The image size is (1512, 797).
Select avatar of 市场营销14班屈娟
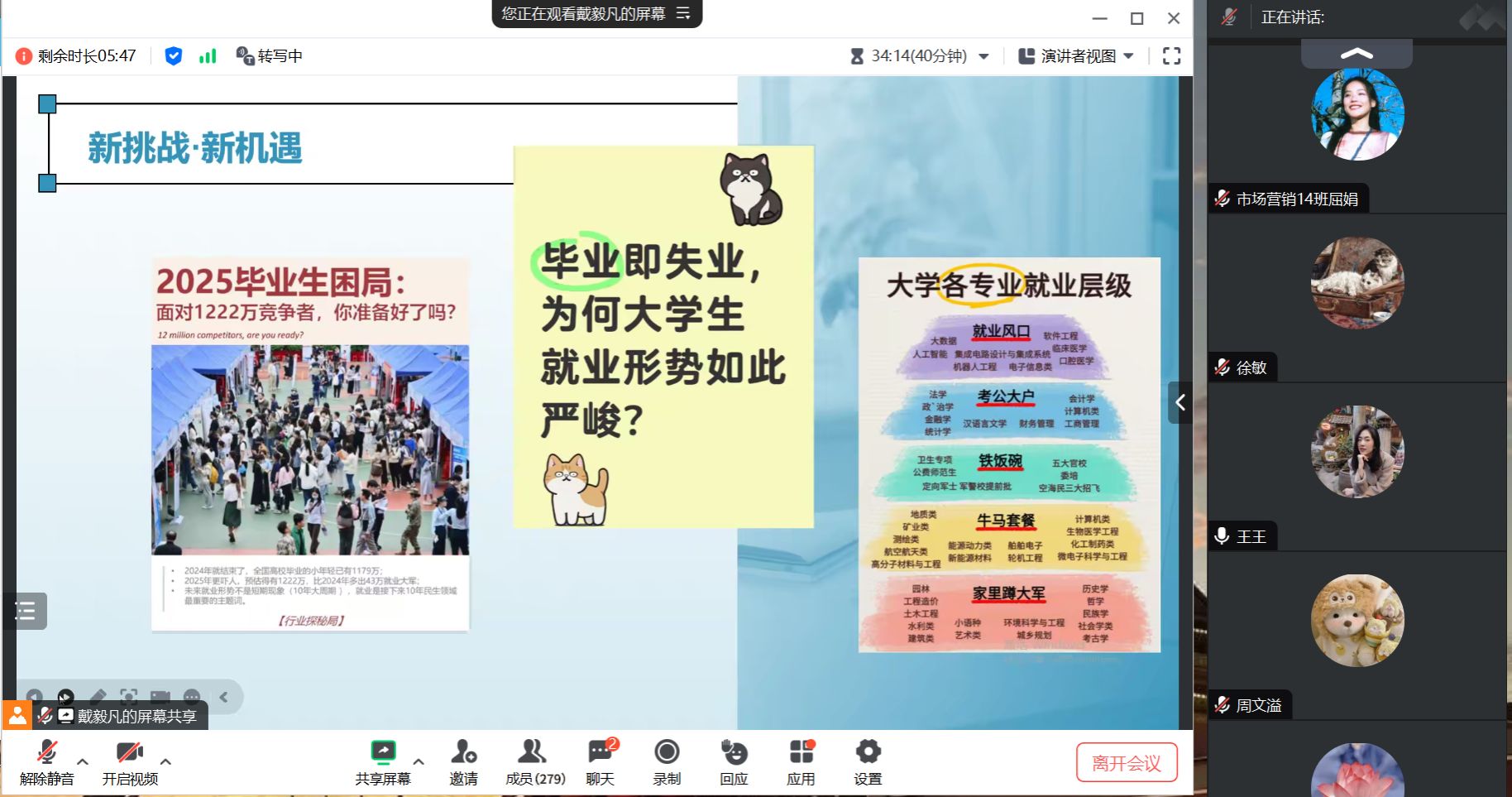(1357, 114)
